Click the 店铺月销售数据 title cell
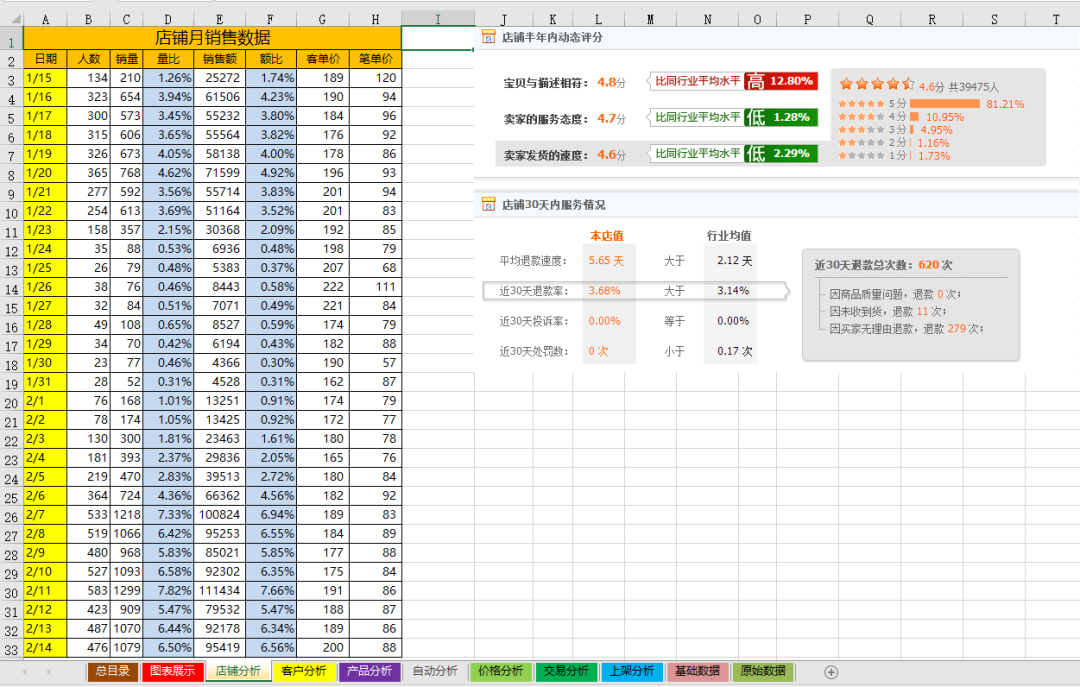Viewport: 1080px width, 687px height. (212, 37)
